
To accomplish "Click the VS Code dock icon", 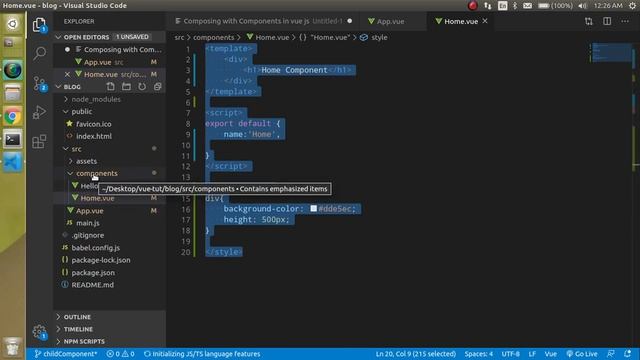I will tap(12, 163).
